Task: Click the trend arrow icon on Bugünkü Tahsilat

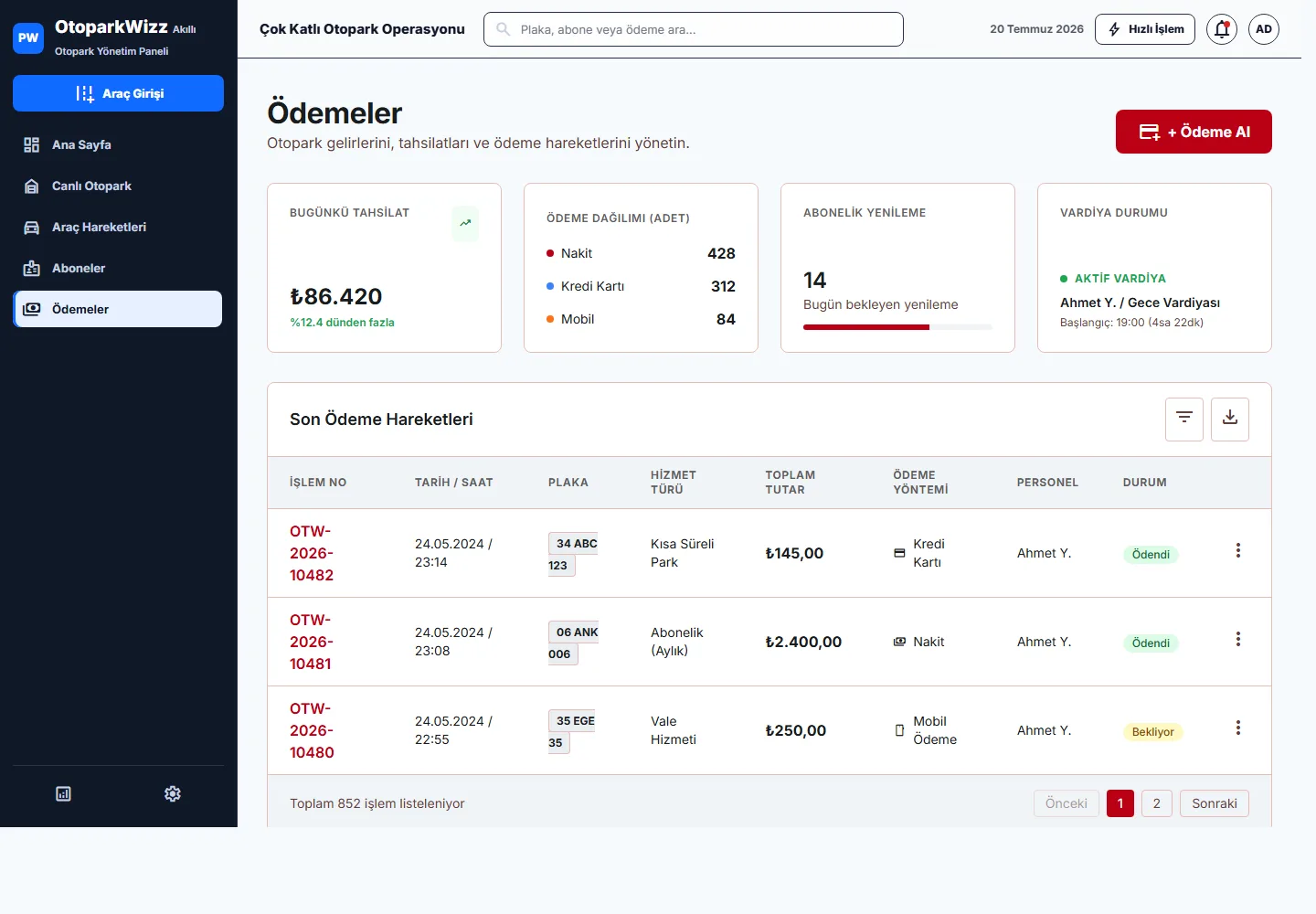Action: coord(465,223)
